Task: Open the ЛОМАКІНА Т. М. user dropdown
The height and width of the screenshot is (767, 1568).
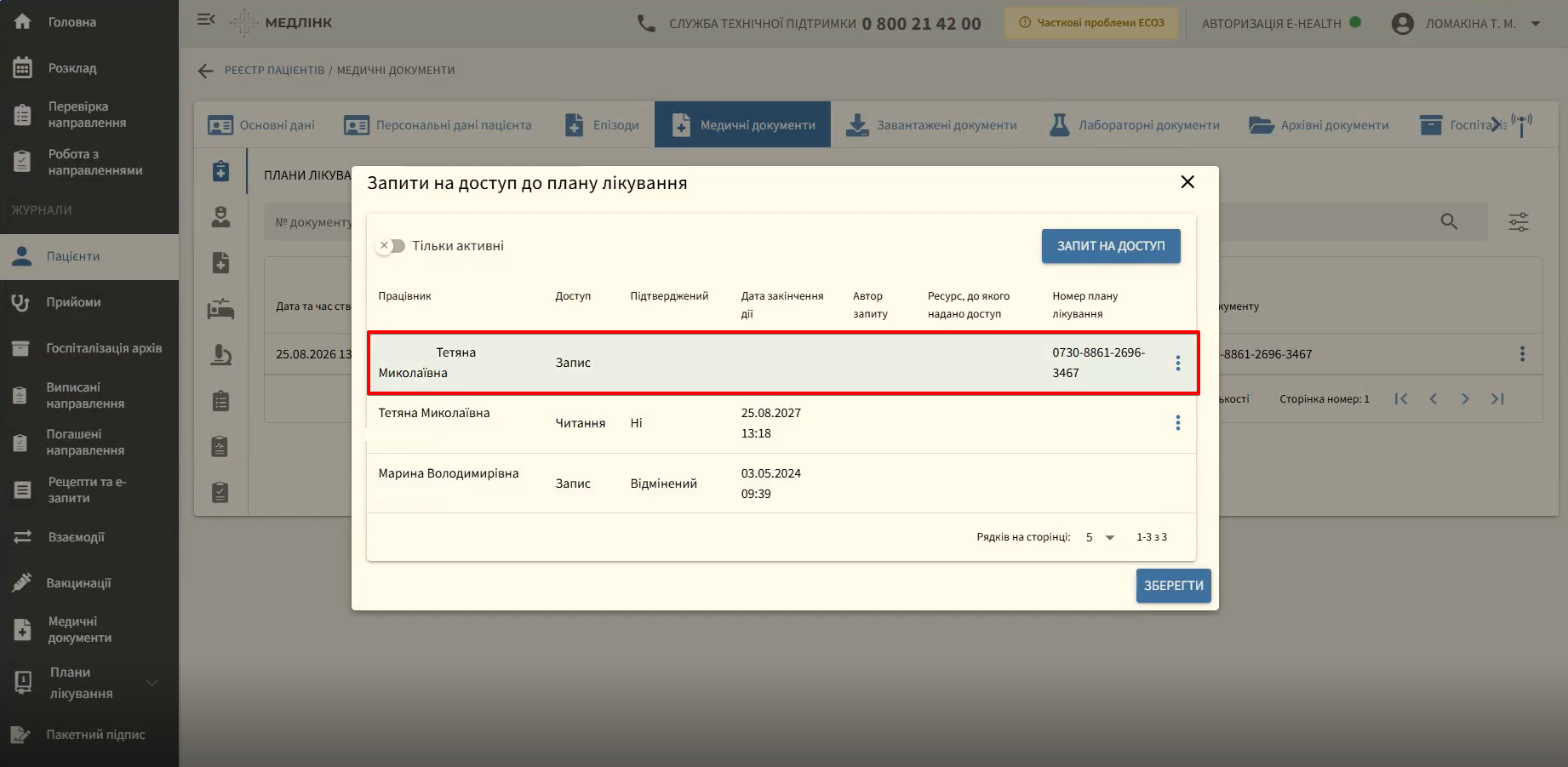Action: pyautogui.click(x=1466, y=24)
